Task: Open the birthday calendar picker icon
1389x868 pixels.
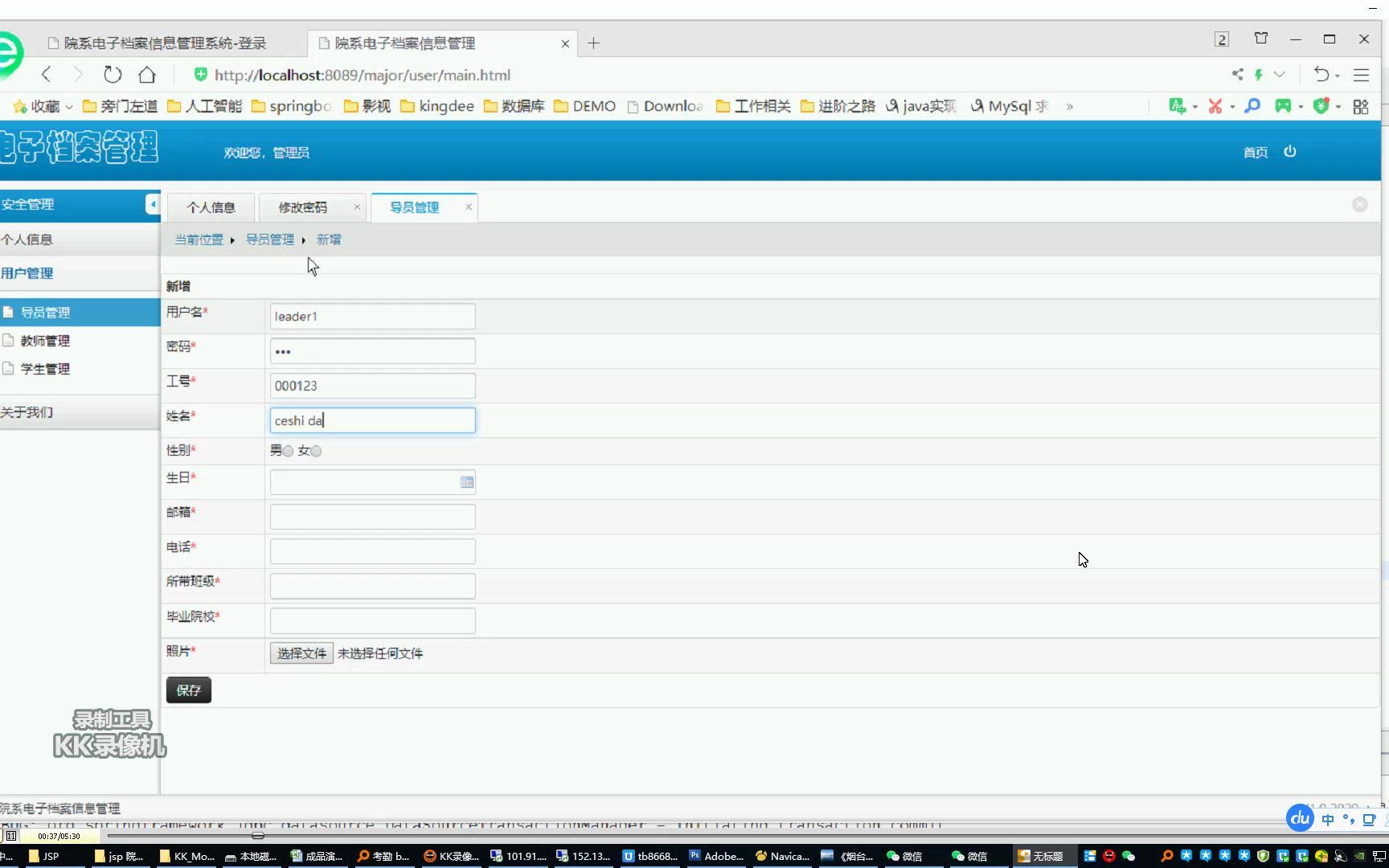Action: [466, 482]
